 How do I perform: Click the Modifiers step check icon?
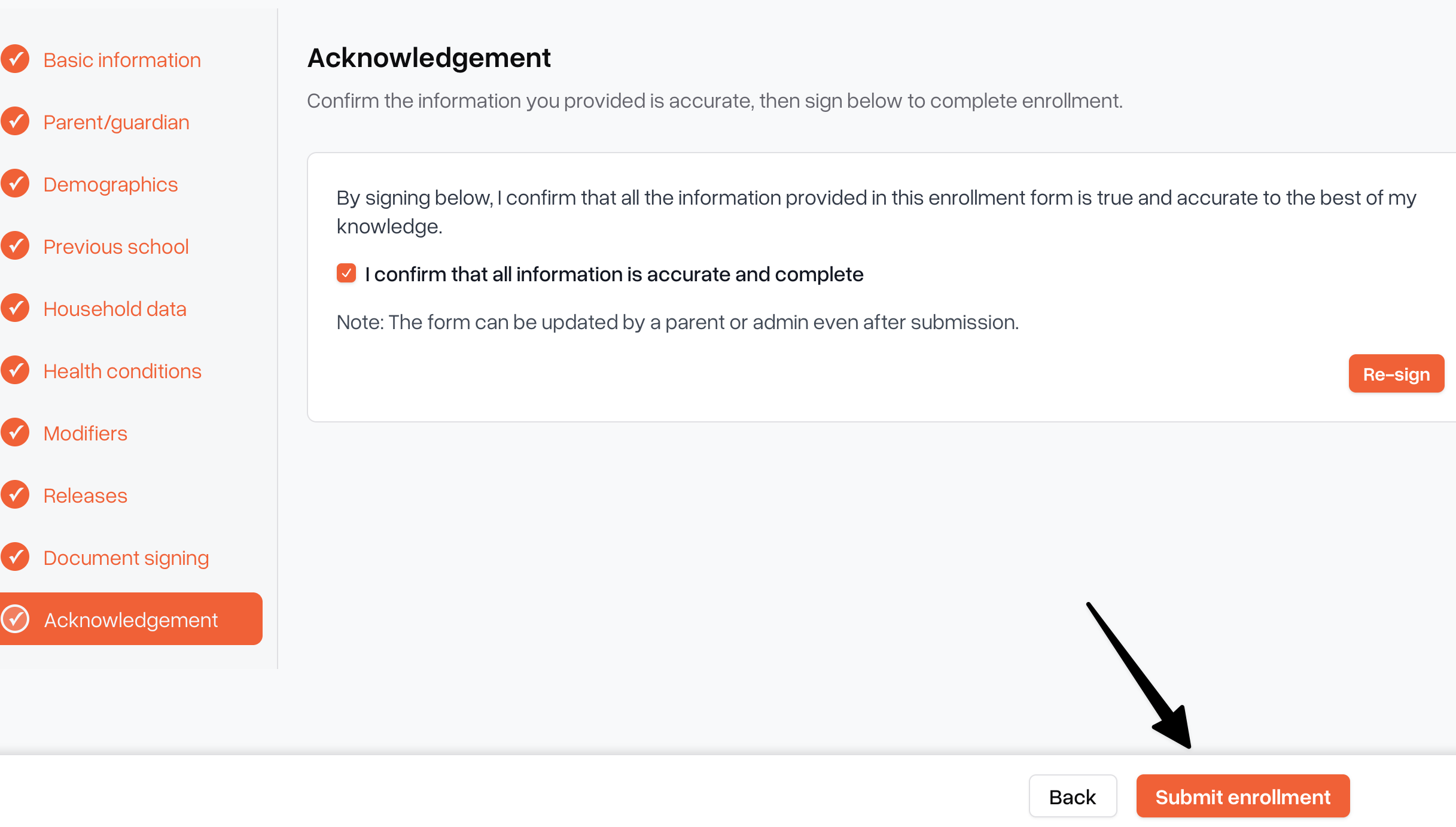(15, 433)
